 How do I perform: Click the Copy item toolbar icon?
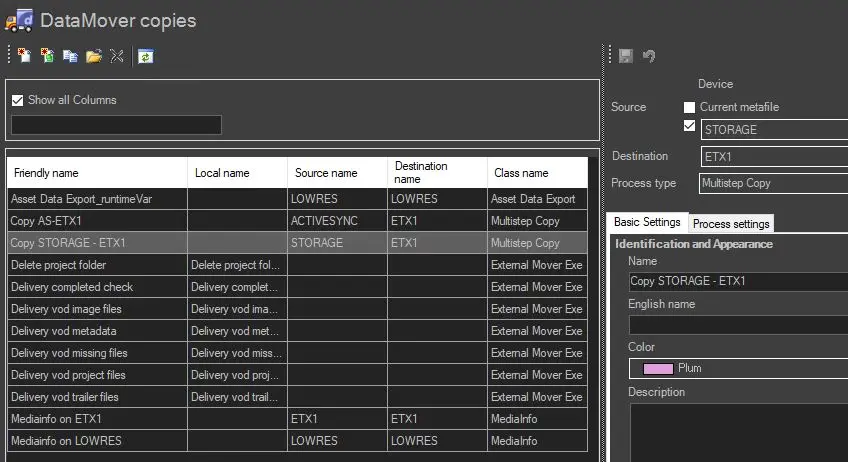click(70, 56)
